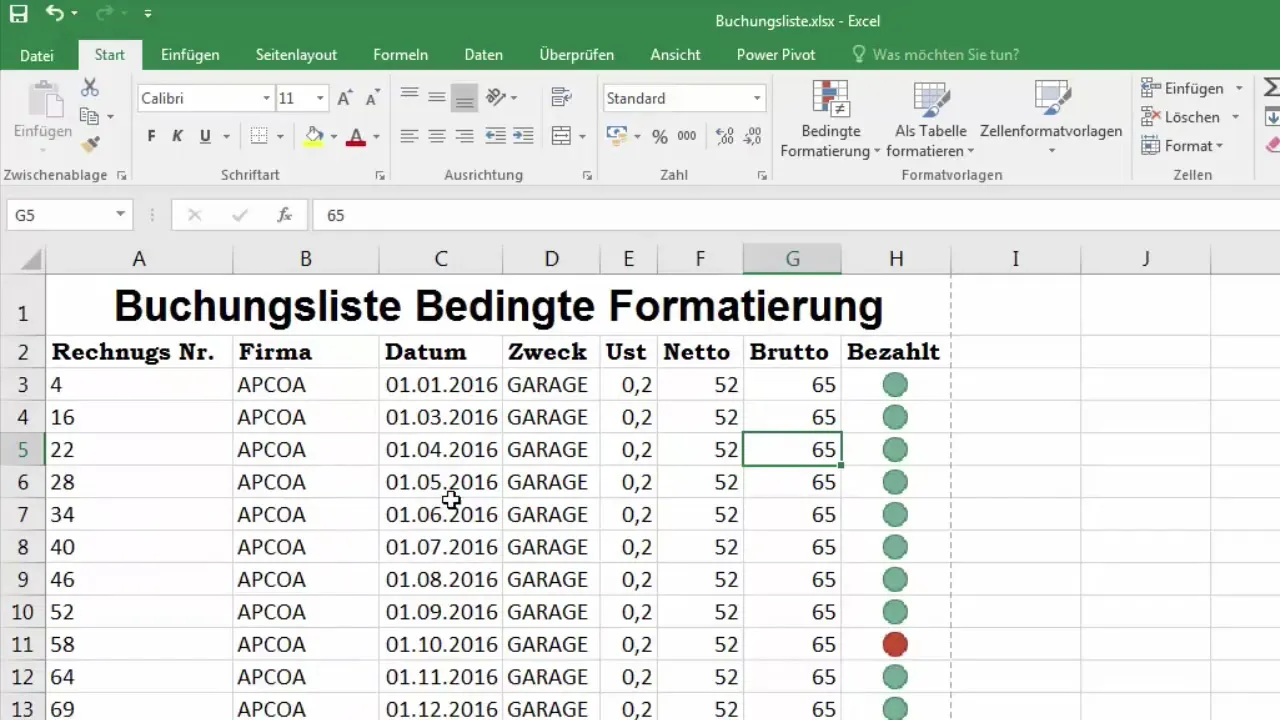Increase font size with large A

point(344,98)
